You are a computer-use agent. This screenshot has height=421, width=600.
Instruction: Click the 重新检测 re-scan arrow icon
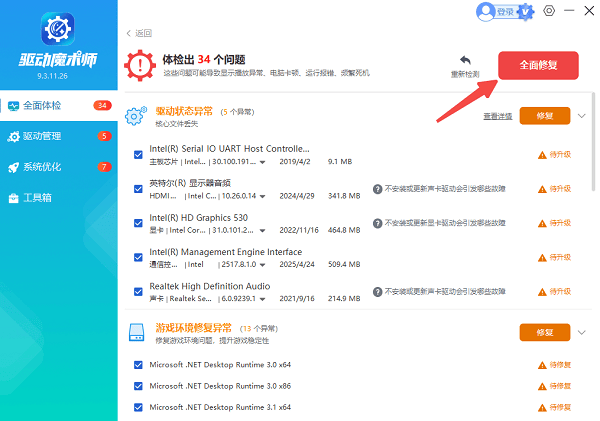click(x=465, y=60)
